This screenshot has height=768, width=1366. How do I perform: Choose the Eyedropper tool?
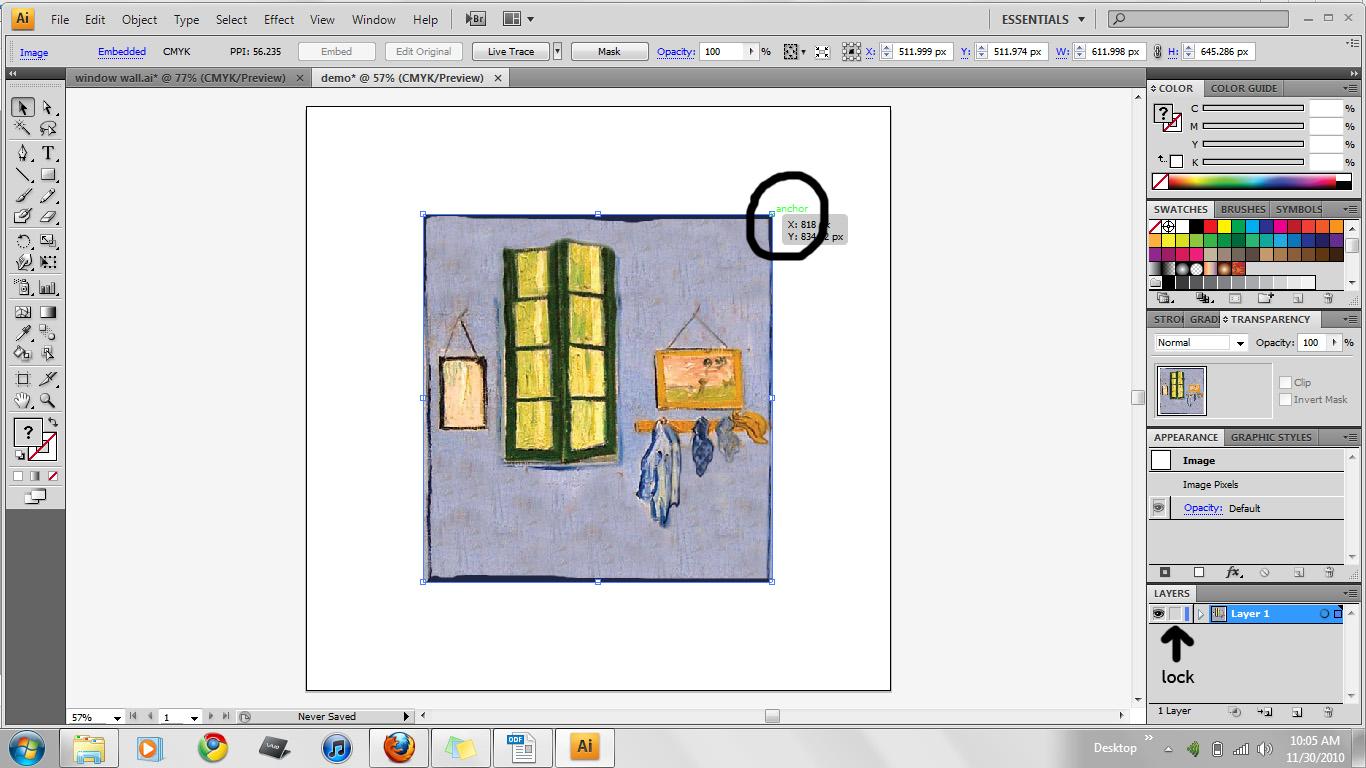[23, 334]
